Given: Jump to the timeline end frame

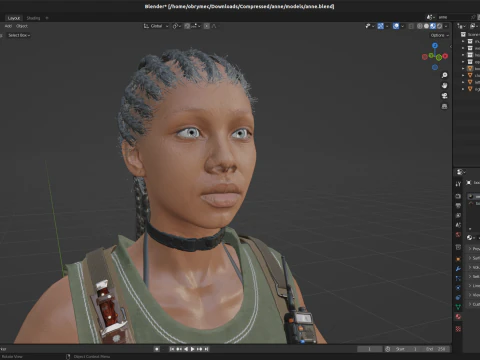Looking at the screenshot, I should click(x=207, y=349).
